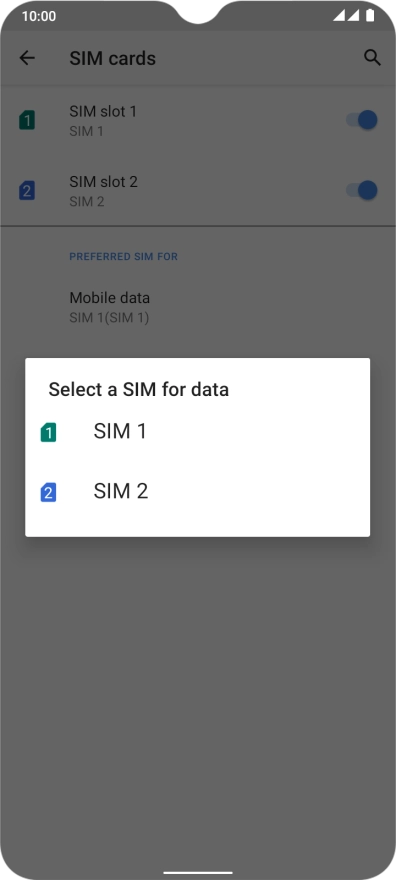Select SIM 1 for data
Screen dimensions: 396x880
click(197, 432)
